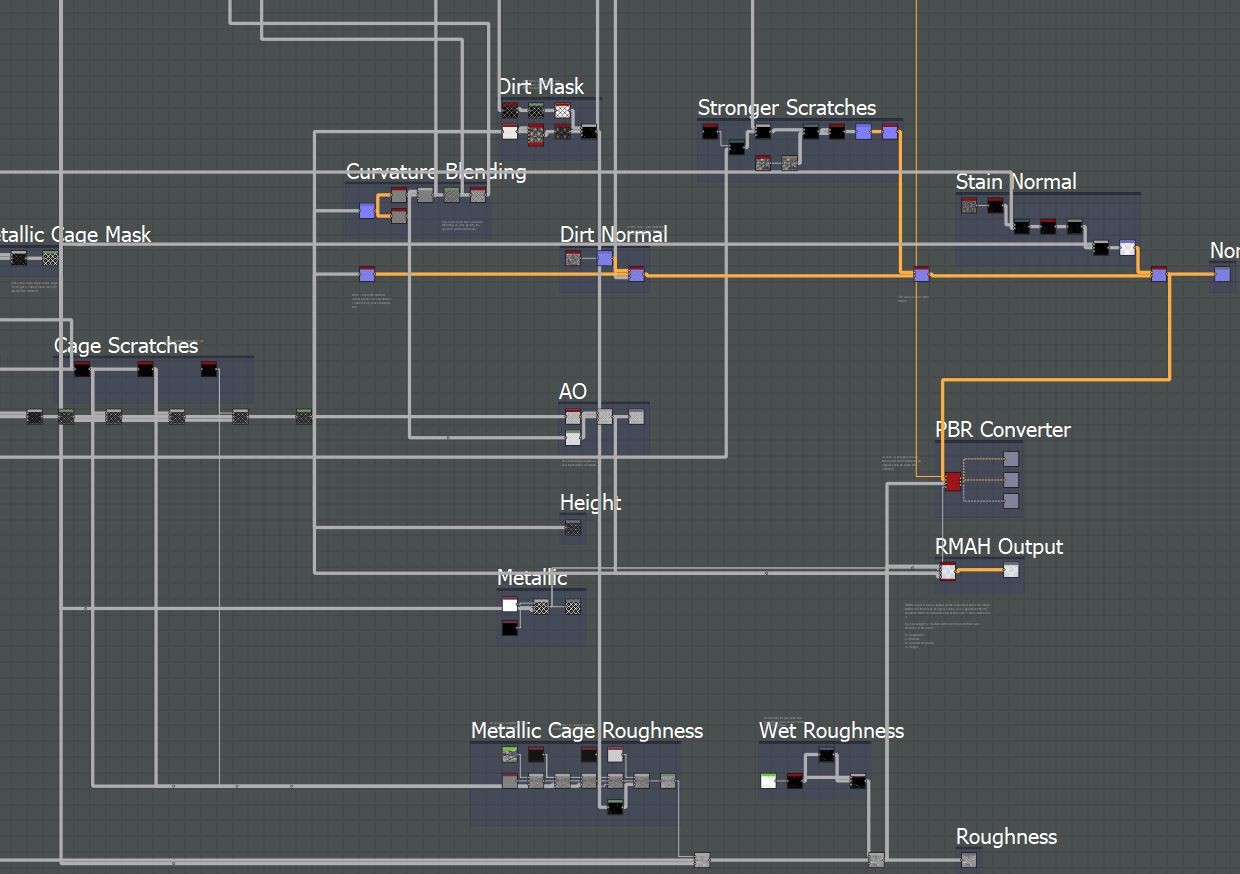Click the Height frame title
Image resolution: width=1240 pixels, height=874 pixels.
[x=591, y=503]
